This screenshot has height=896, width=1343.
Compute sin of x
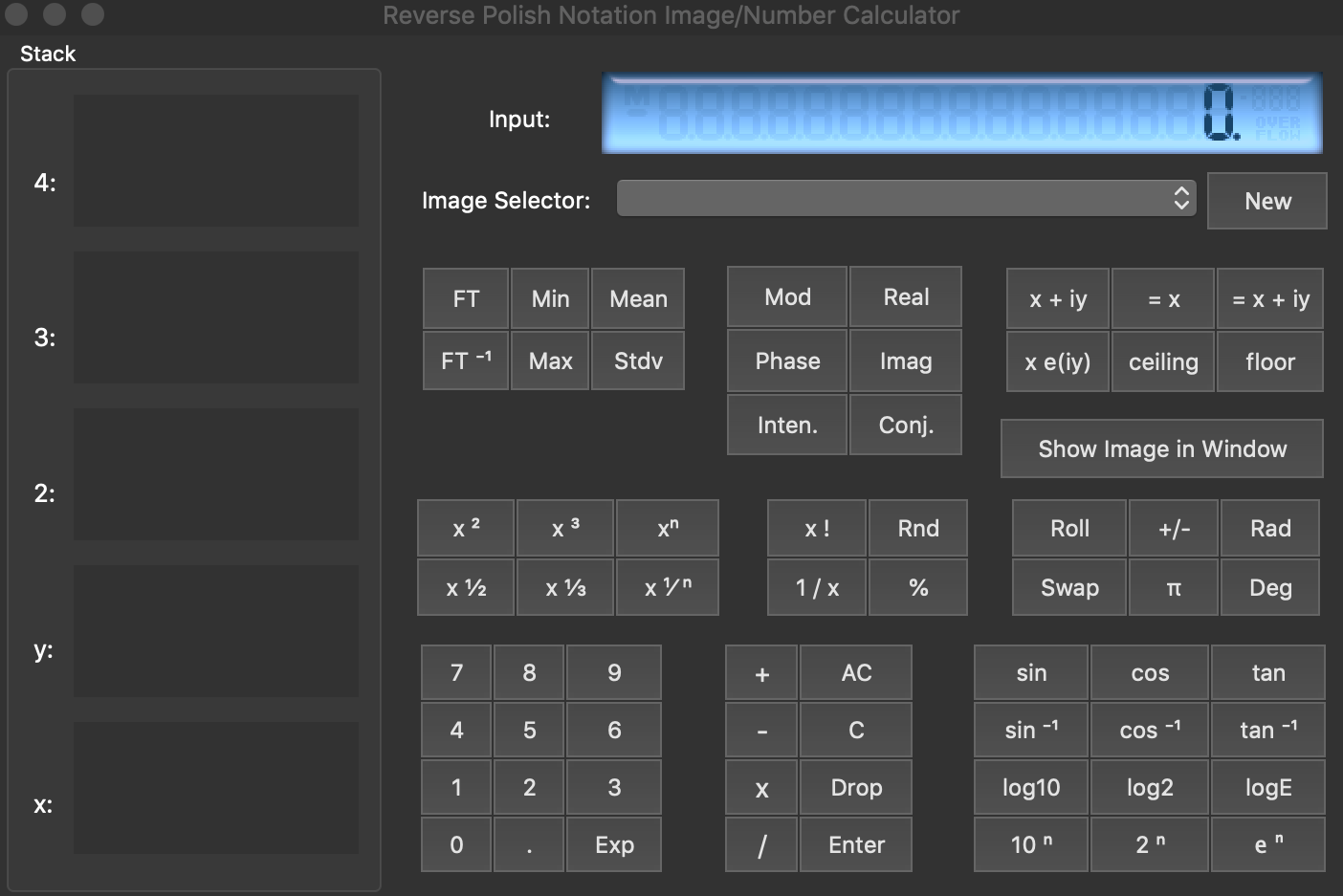(1031, 672)
